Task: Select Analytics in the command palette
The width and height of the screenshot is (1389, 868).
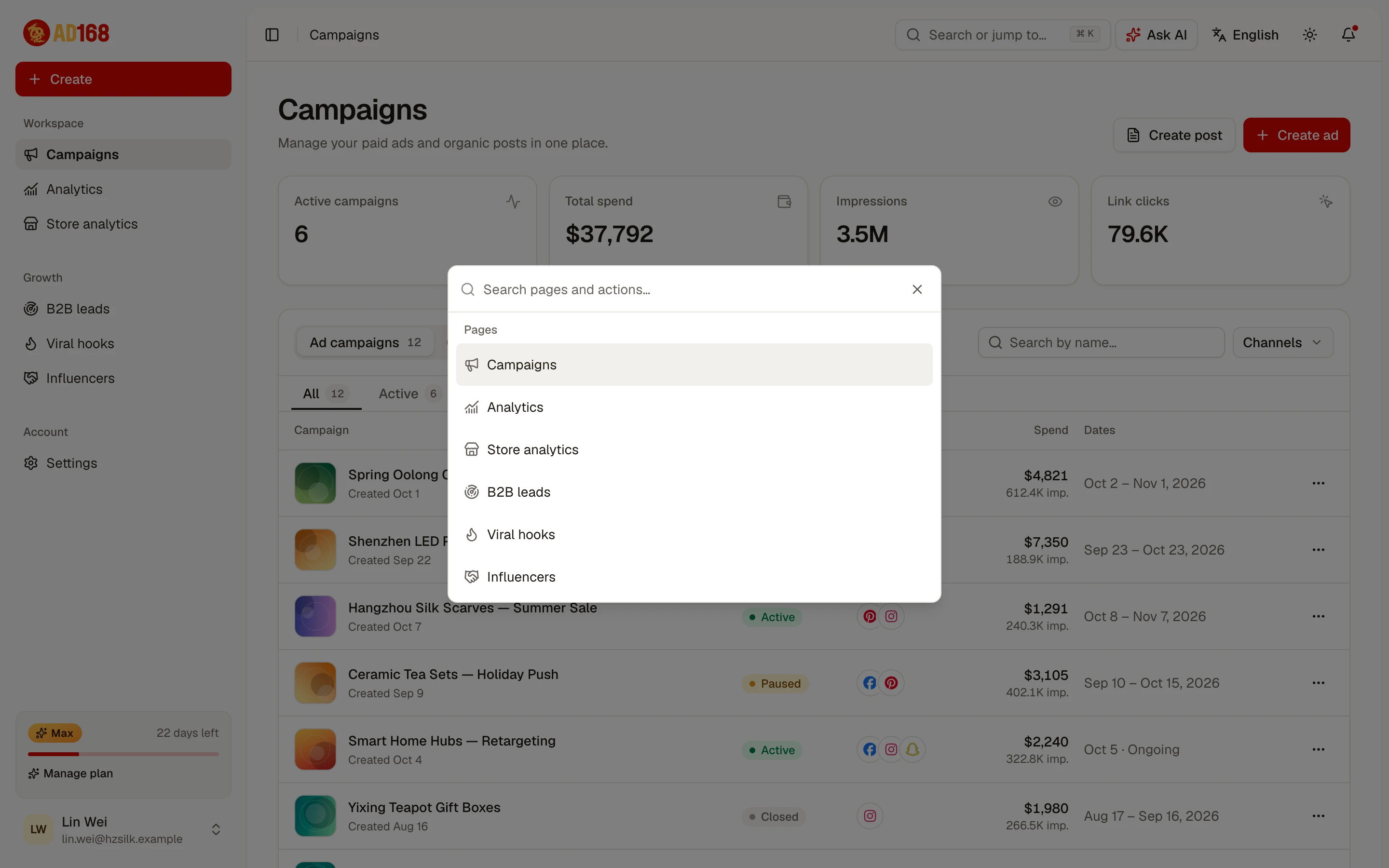Action: [694, 407]
